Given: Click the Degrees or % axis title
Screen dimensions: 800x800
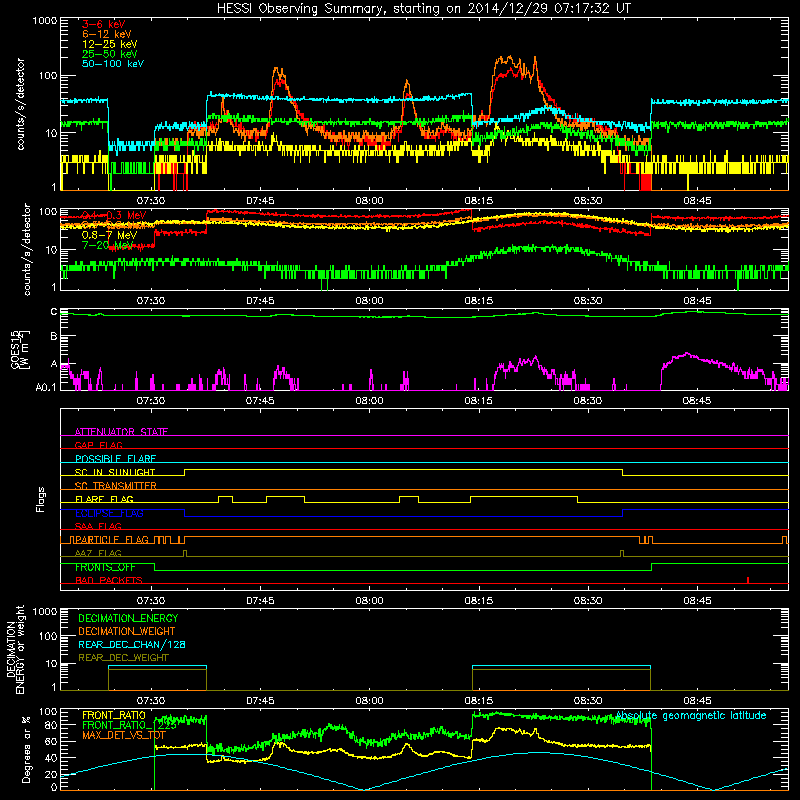Looking at the screenshot, I should (x=26, y=749).
